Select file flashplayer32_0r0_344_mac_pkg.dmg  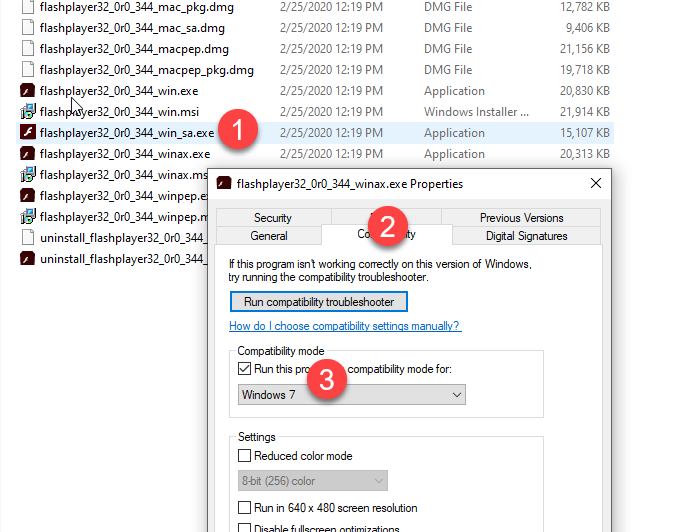137,7
